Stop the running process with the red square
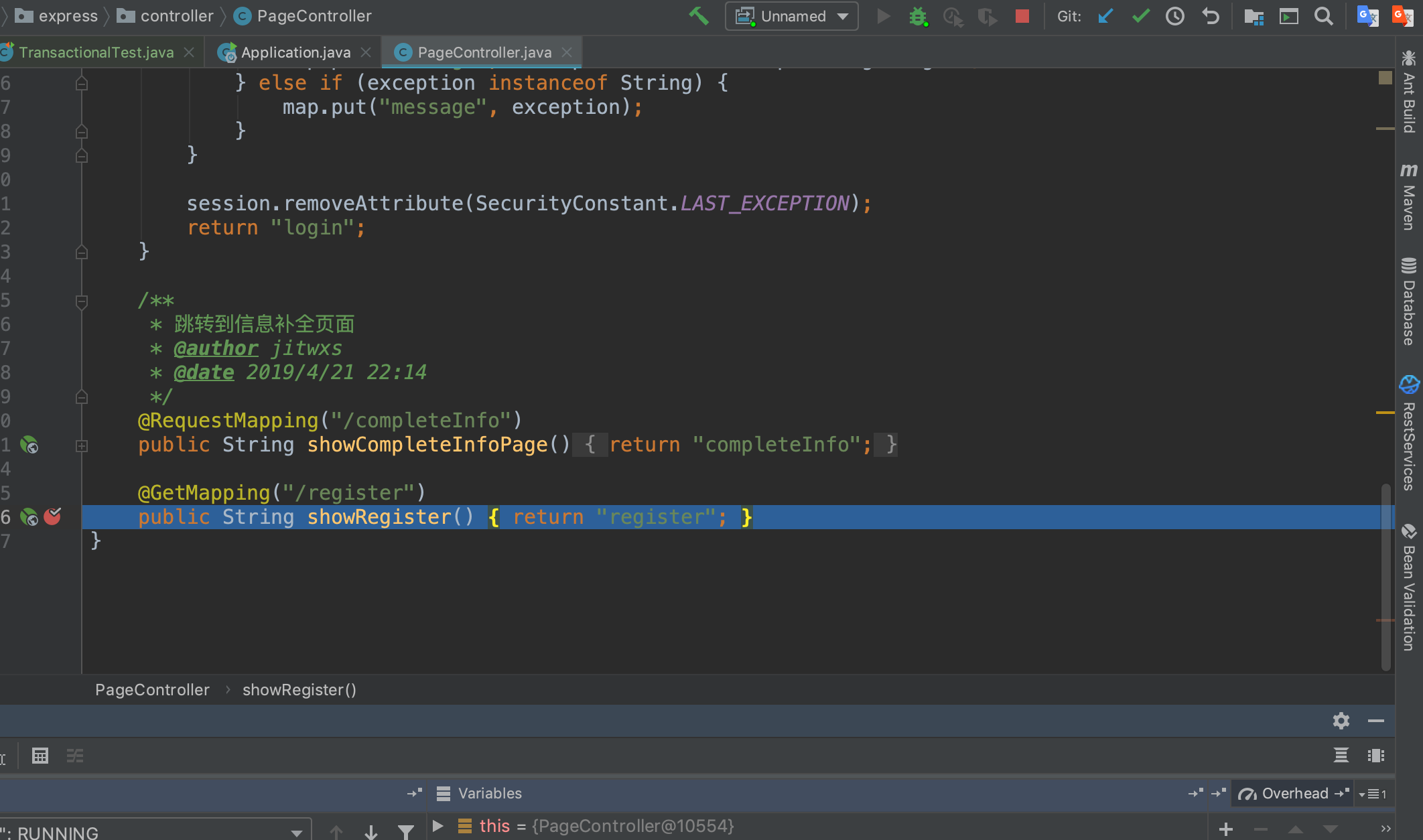 [1022, 16]
